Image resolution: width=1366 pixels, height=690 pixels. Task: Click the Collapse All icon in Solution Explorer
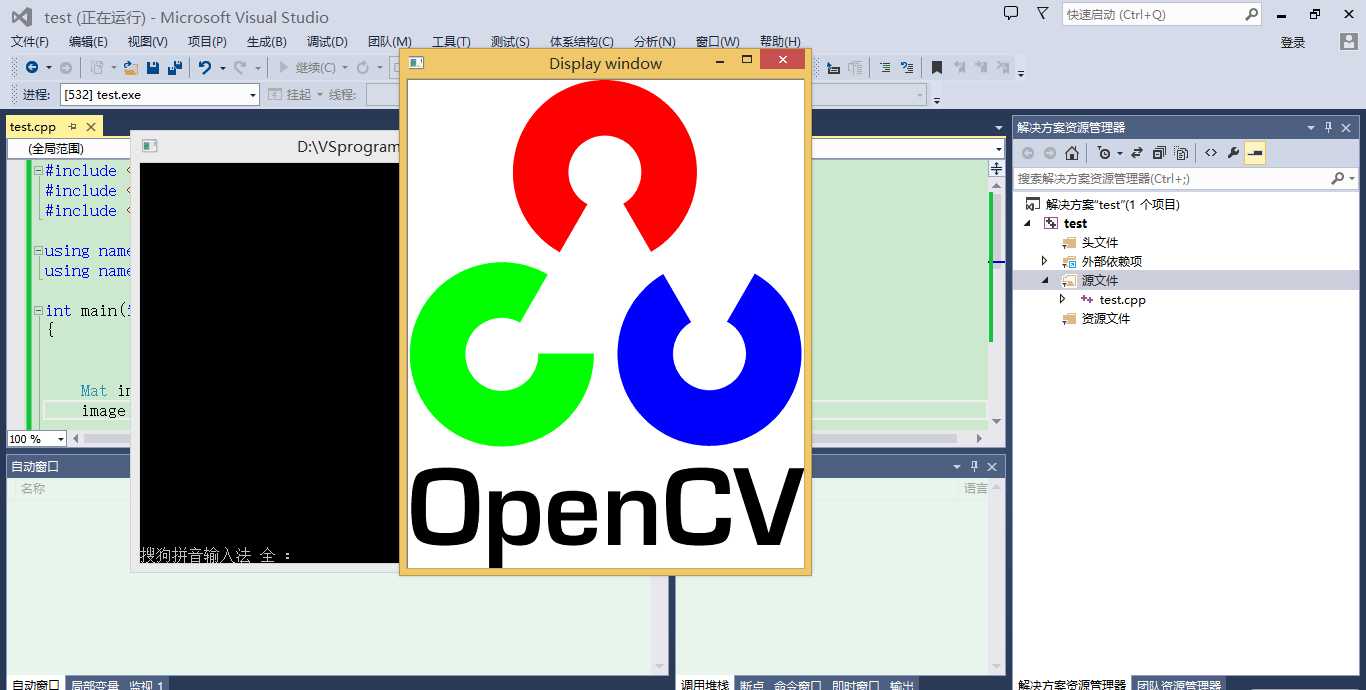(x=1159, y=153)
